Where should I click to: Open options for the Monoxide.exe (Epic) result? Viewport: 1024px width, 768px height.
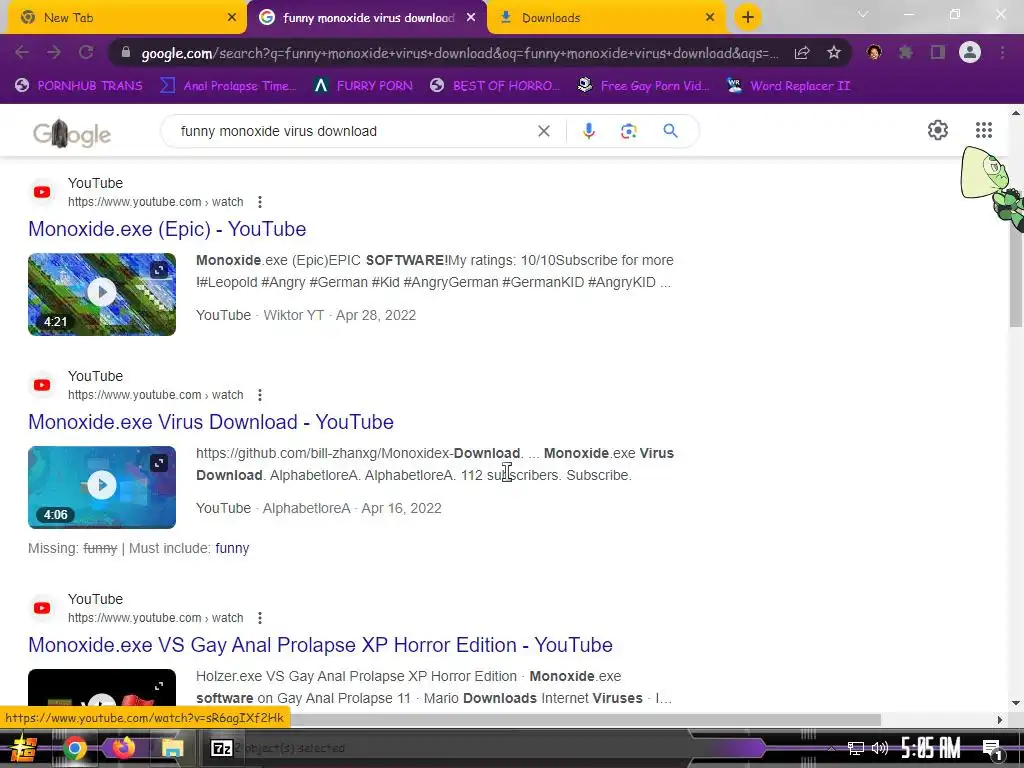point(260,202)
